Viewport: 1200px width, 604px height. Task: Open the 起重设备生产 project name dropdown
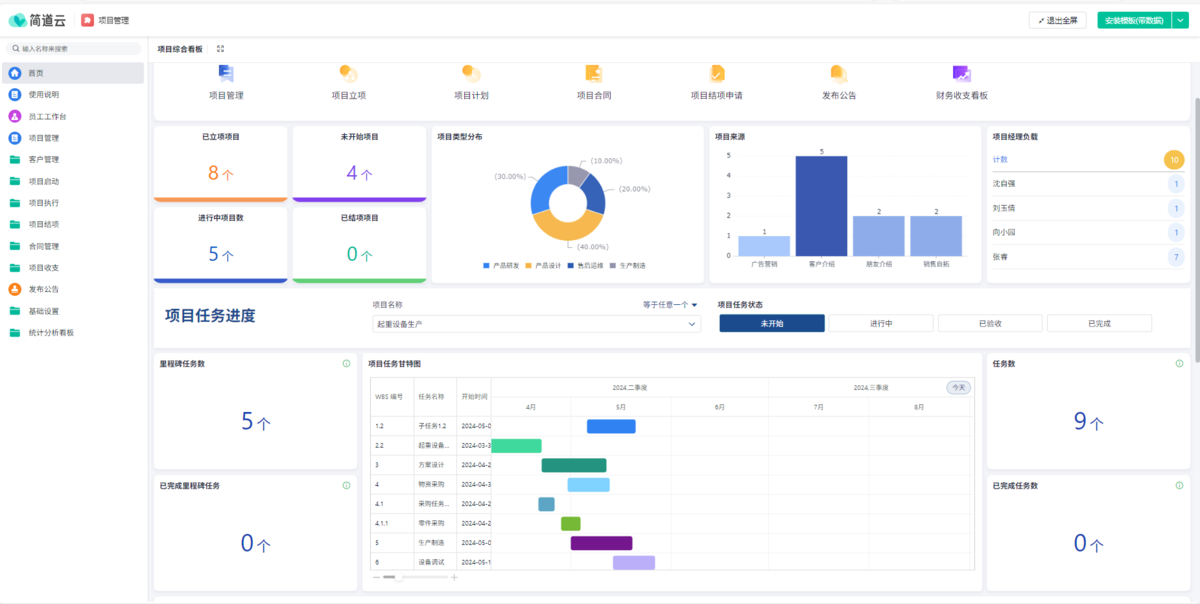click(x=536, y=324)
